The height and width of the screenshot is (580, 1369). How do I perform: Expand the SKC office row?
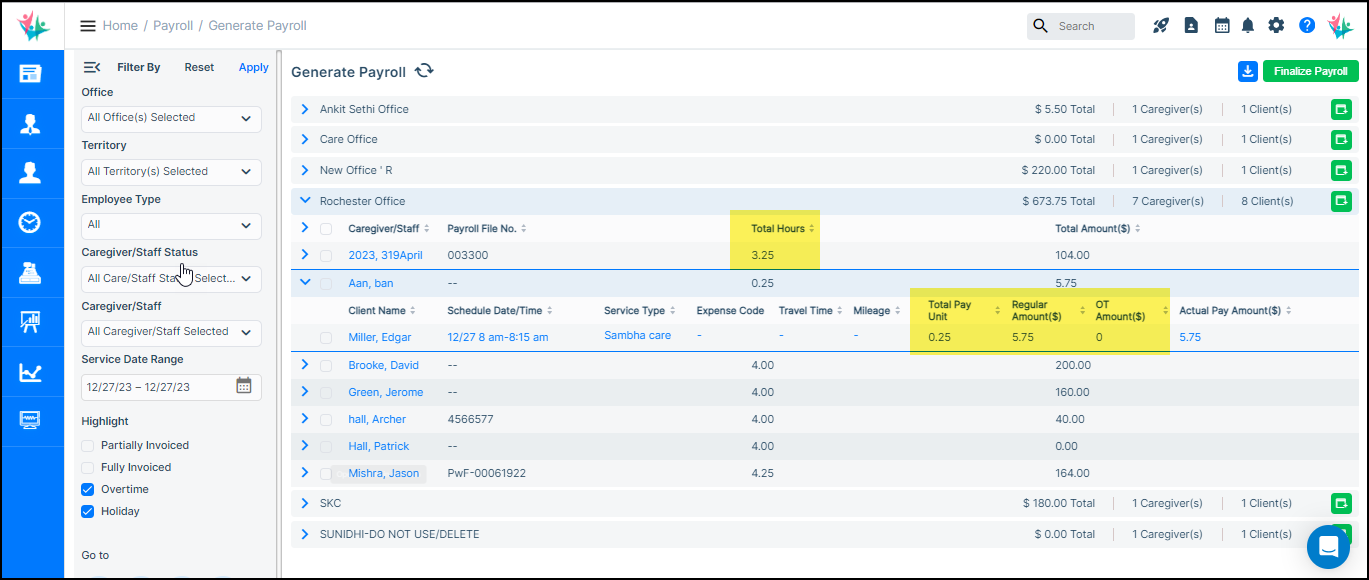click(x=305, y=503)
